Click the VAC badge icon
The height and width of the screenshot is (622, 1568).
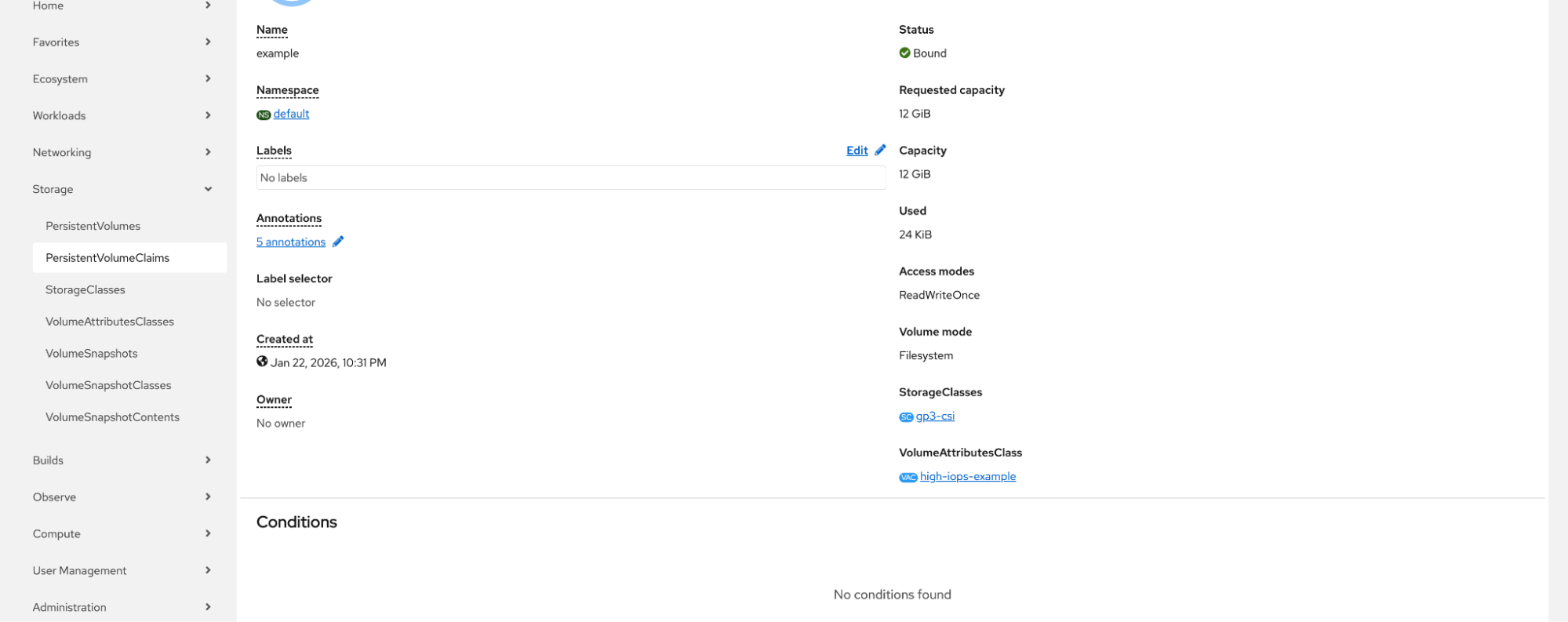coord(908,477)
